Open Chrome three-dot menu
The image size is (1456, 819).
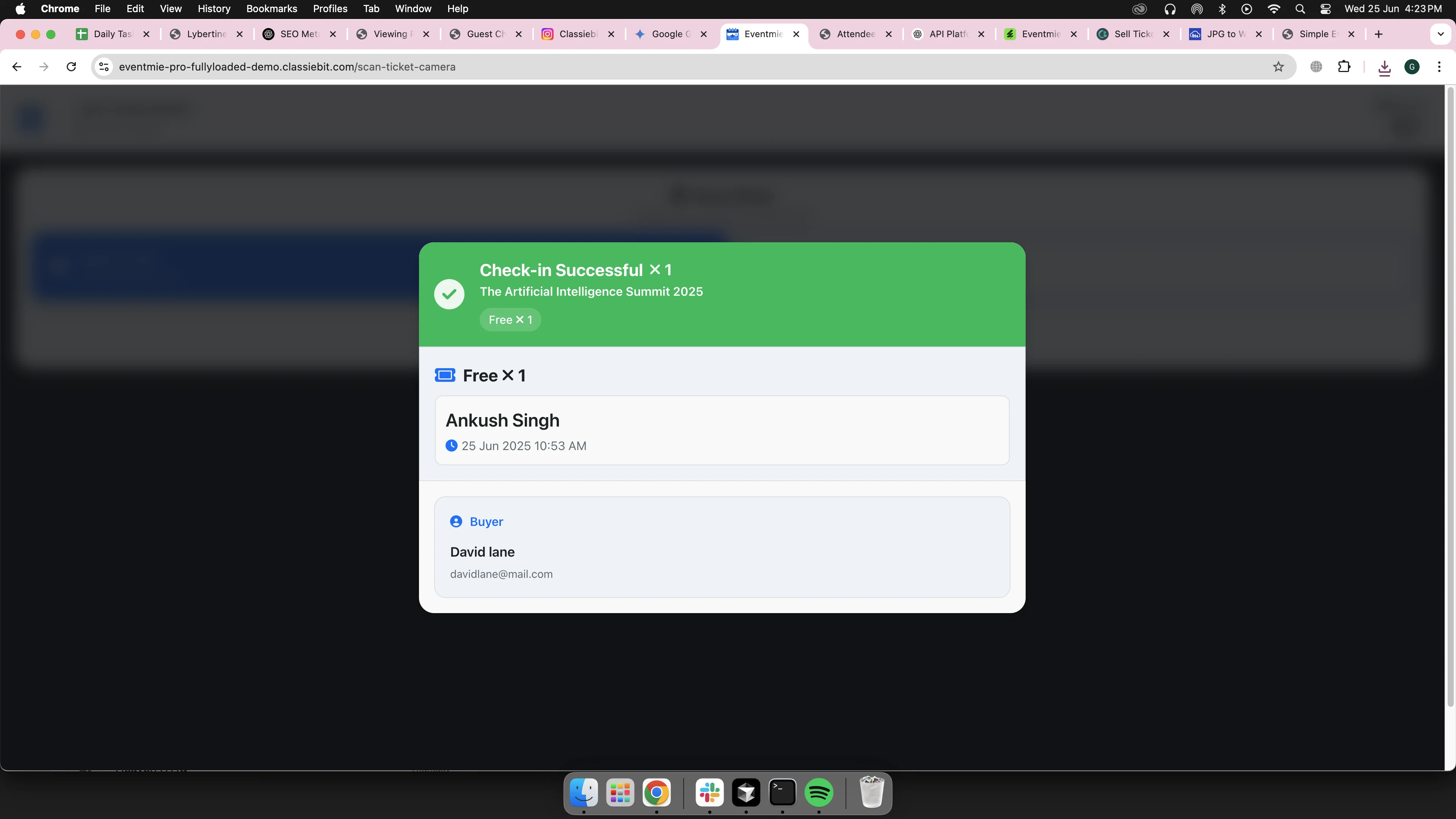tap(1439, 67)
